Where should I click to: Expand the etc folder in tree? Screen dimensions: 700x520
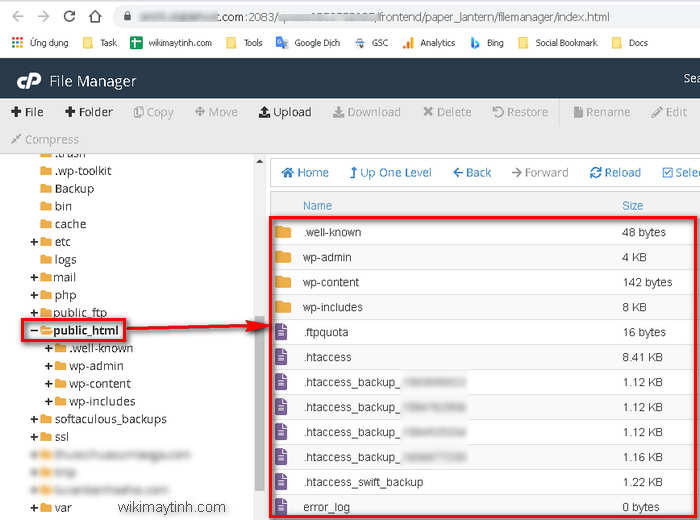[x=34, y=242]
